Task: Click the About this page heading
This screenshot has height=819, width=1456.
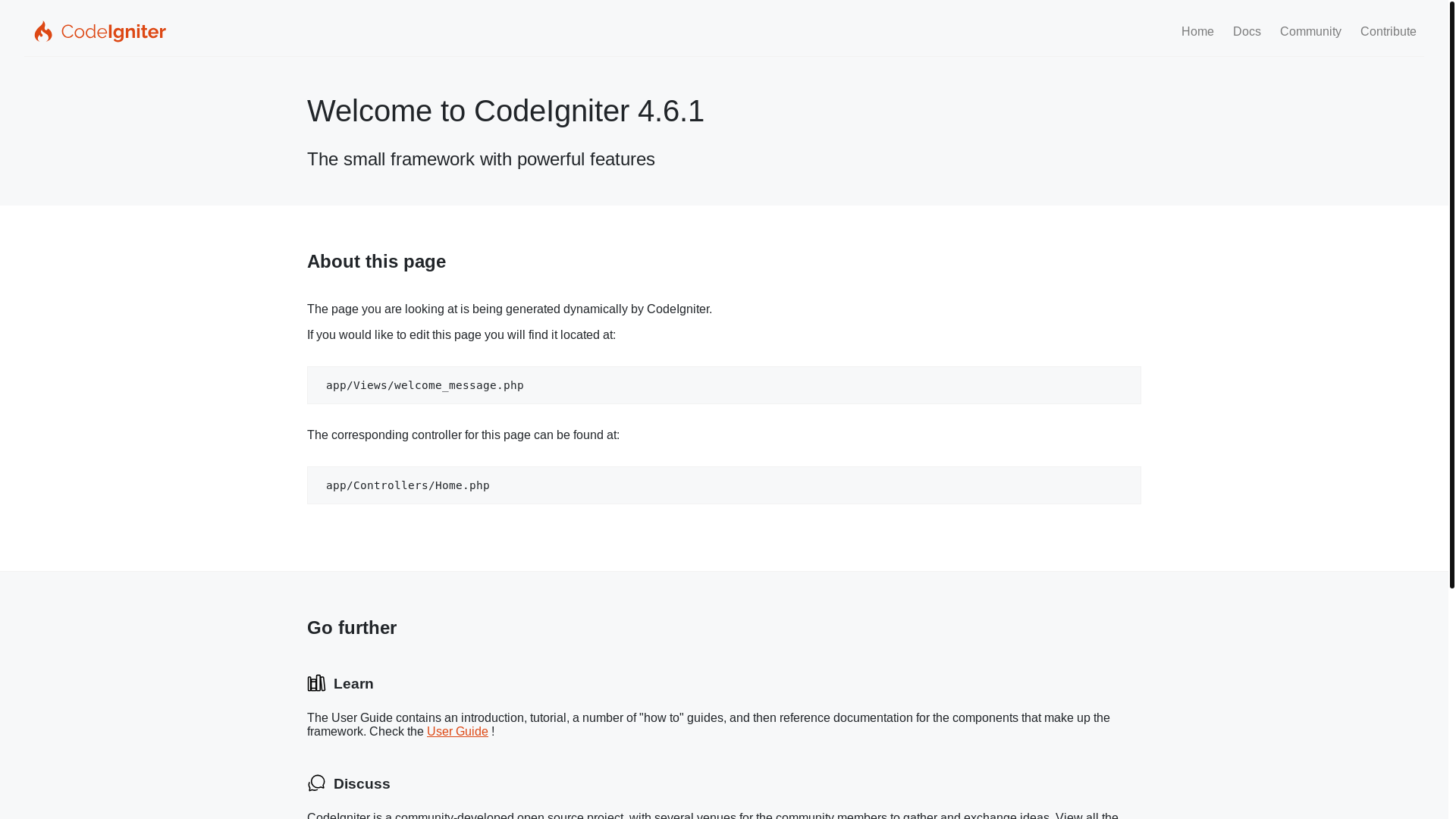Action: pyautogui.click(x=376, y=262)
